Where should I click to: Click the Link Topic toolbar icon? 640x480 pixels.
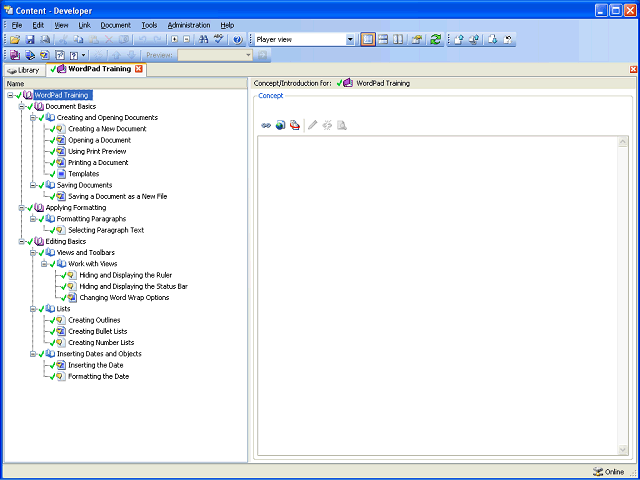coord(45,55)
